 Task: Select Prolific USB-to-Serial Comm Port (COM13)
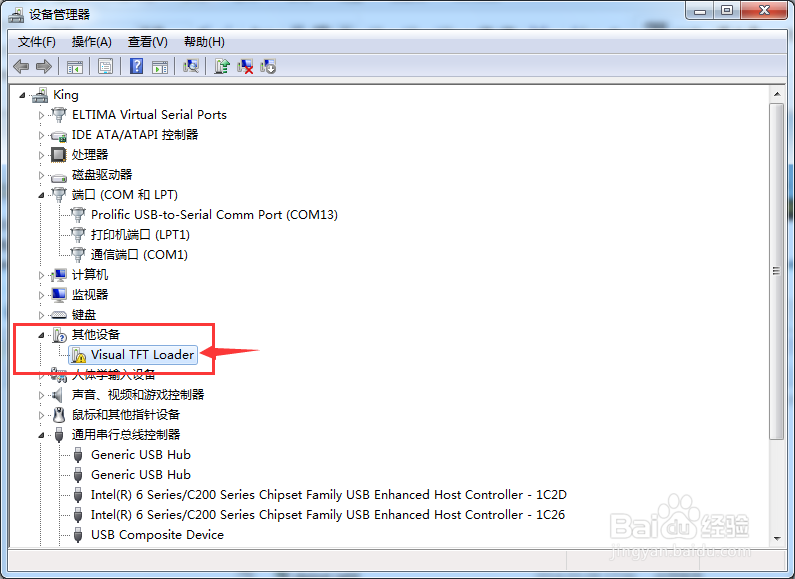click(x=214, y=215)
